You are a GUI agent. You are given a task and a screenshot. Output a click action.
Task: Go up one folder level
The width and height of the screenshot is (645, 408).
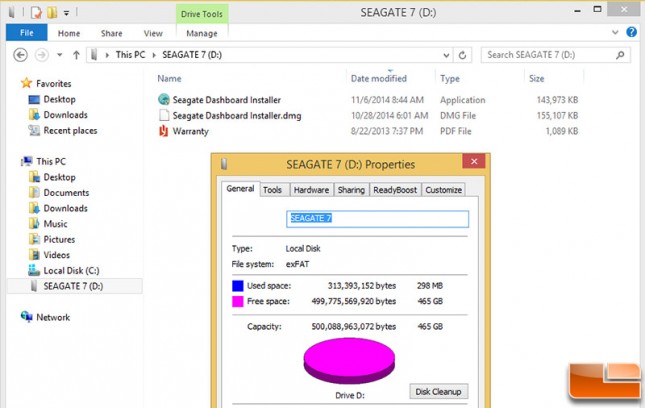[76, 55]
